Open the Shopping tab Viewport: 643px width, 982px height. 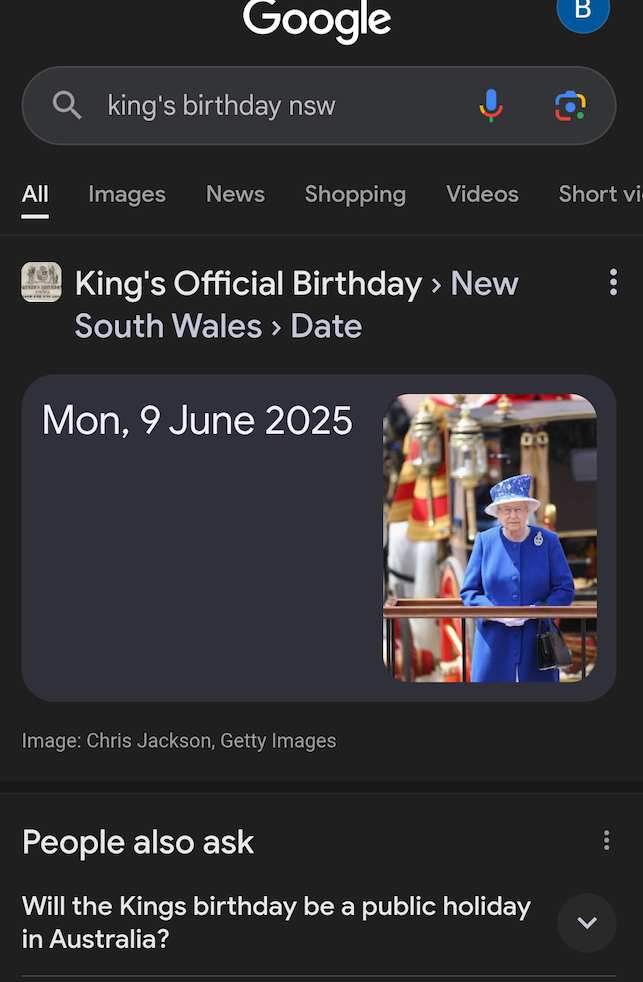pyautogui.click(x=355, y=194)
